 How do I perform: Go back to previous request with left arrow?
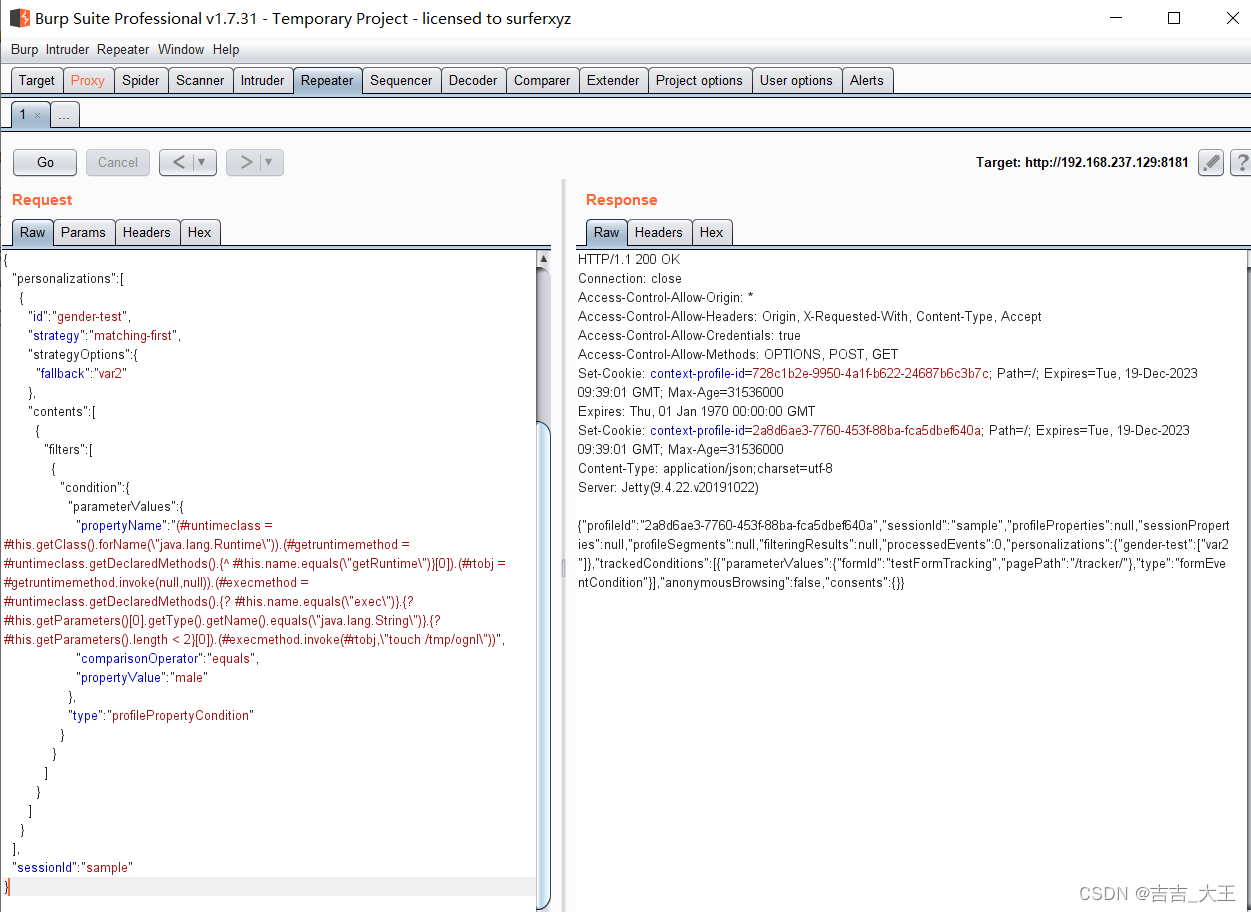[177, 162]
